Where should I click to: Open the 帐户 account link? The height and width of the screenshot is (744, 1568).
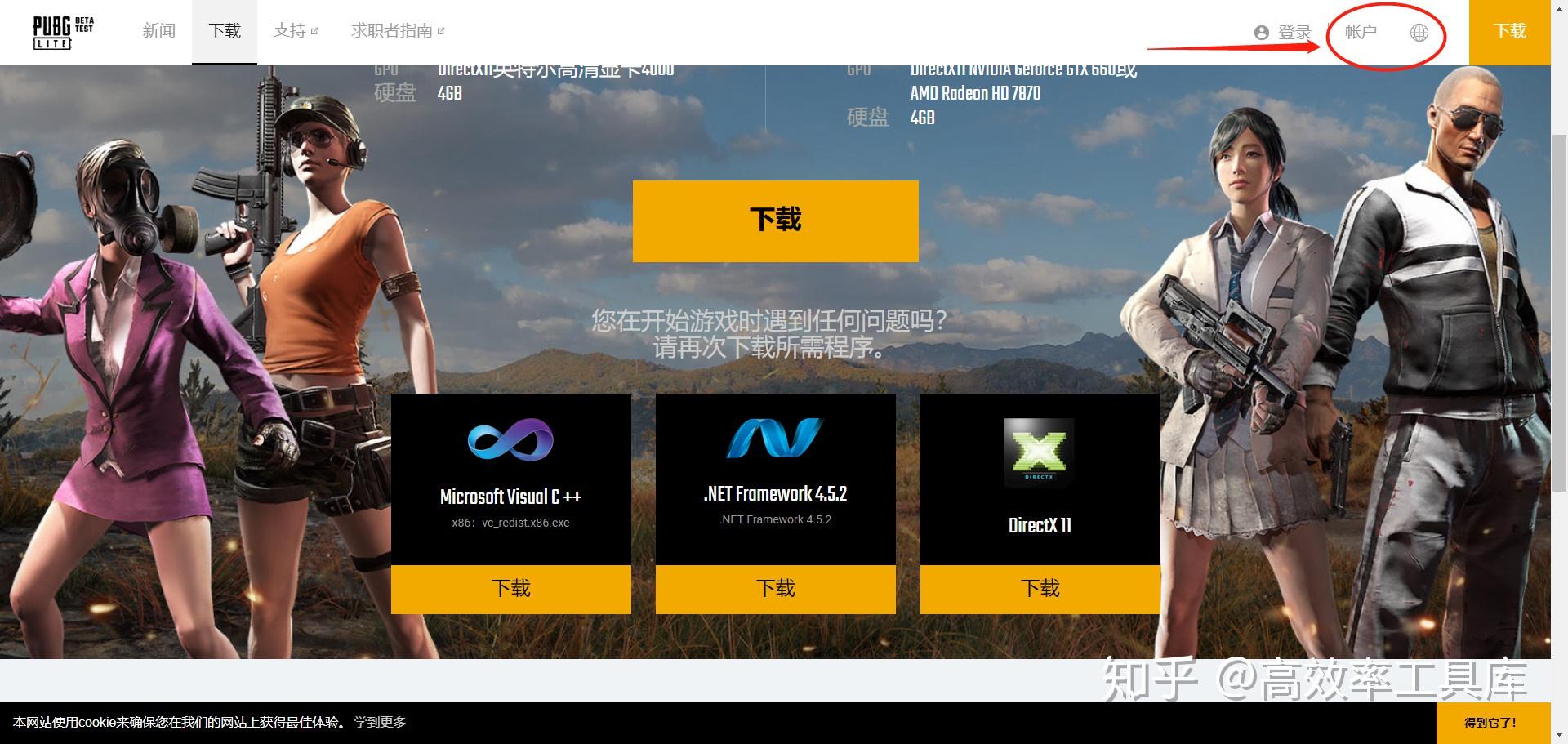[x=1361, y=32]
